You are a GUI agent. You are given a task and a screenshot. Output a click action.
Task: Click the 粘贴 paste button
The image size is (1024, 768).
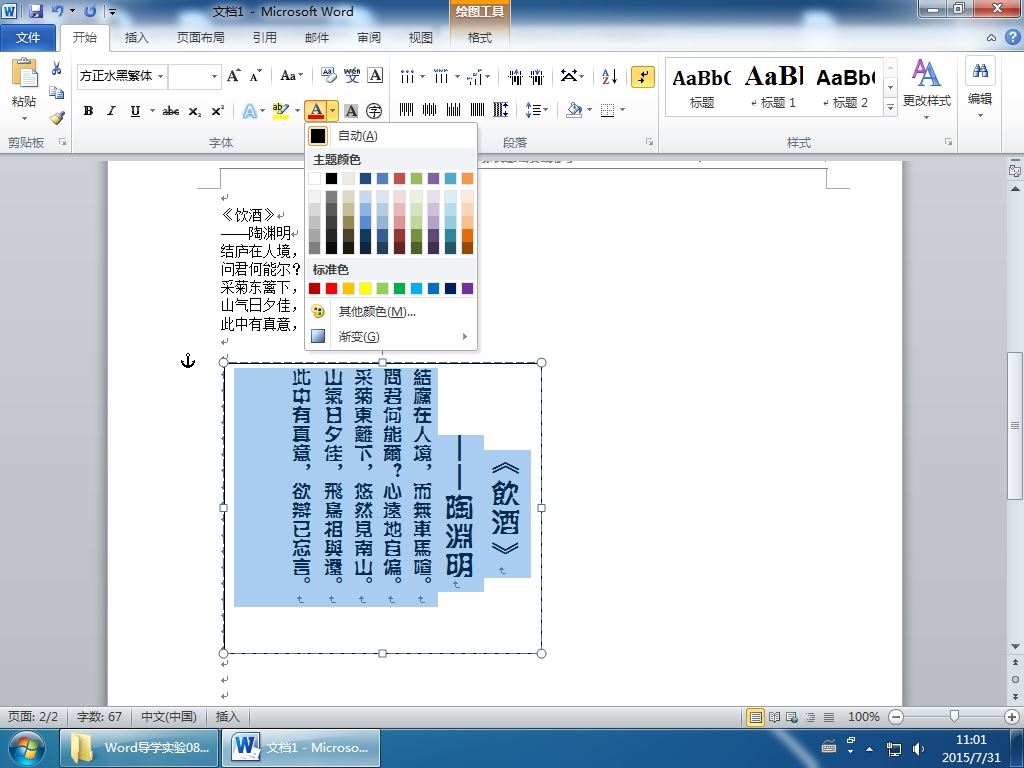coord(24,89)
